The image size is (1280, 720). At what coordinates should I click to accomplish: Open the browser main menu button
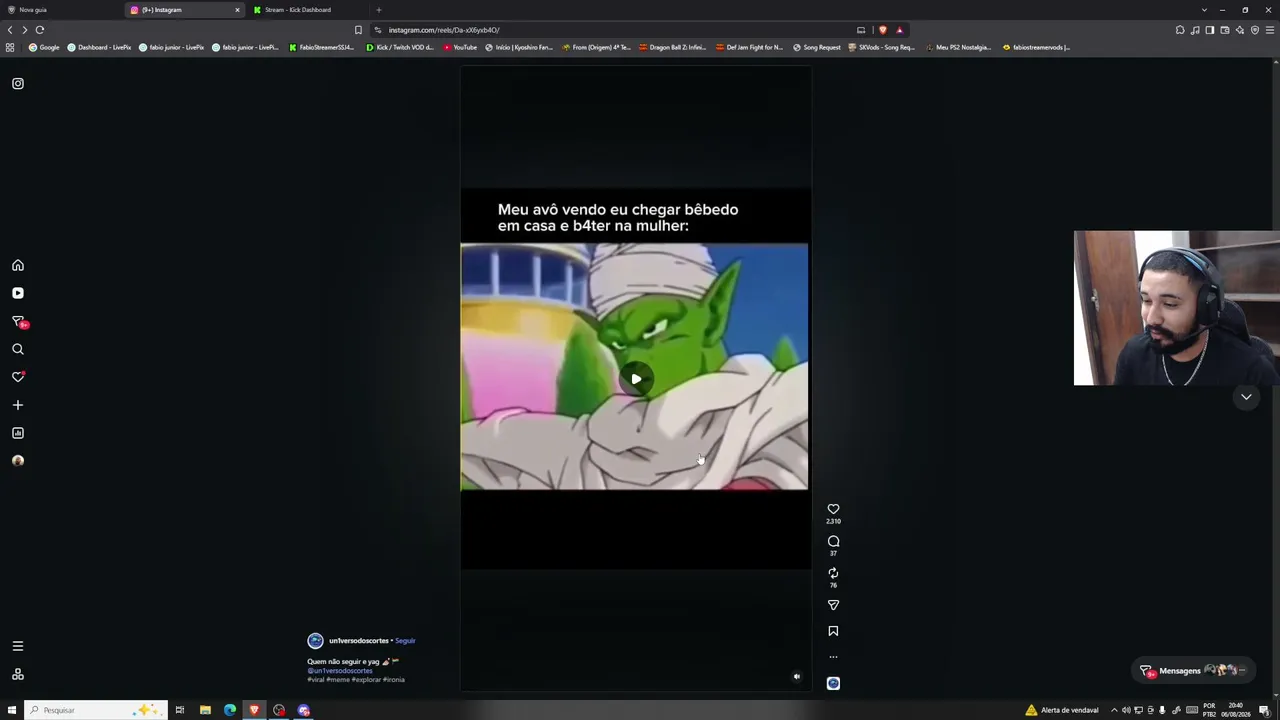point(1270,30)
